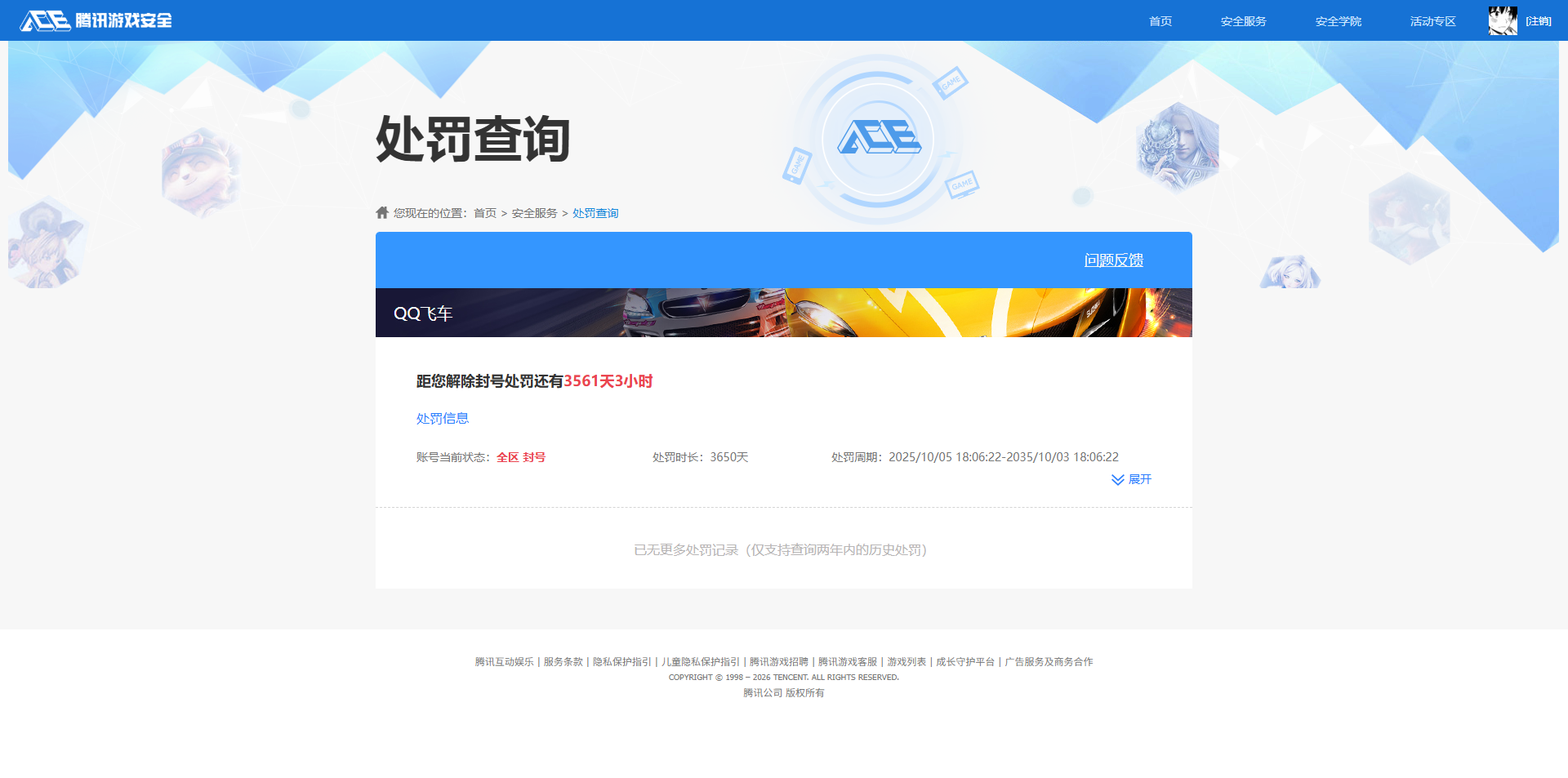The image size is (1568, 778).
Task: Click 成长守护平台 footer link
Action: [964, 662]
